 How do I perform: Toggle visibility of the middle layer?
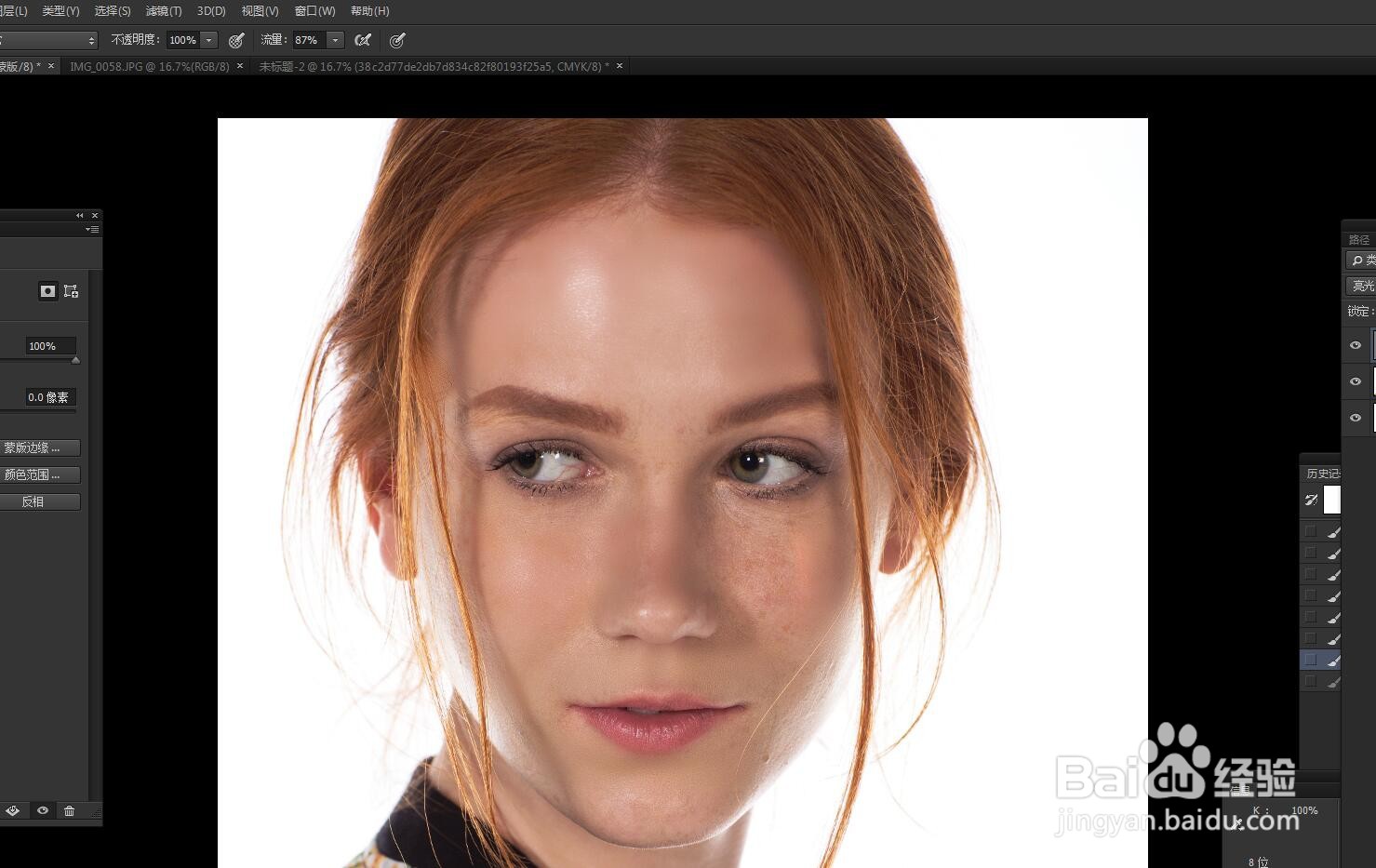click(1356, 381)
